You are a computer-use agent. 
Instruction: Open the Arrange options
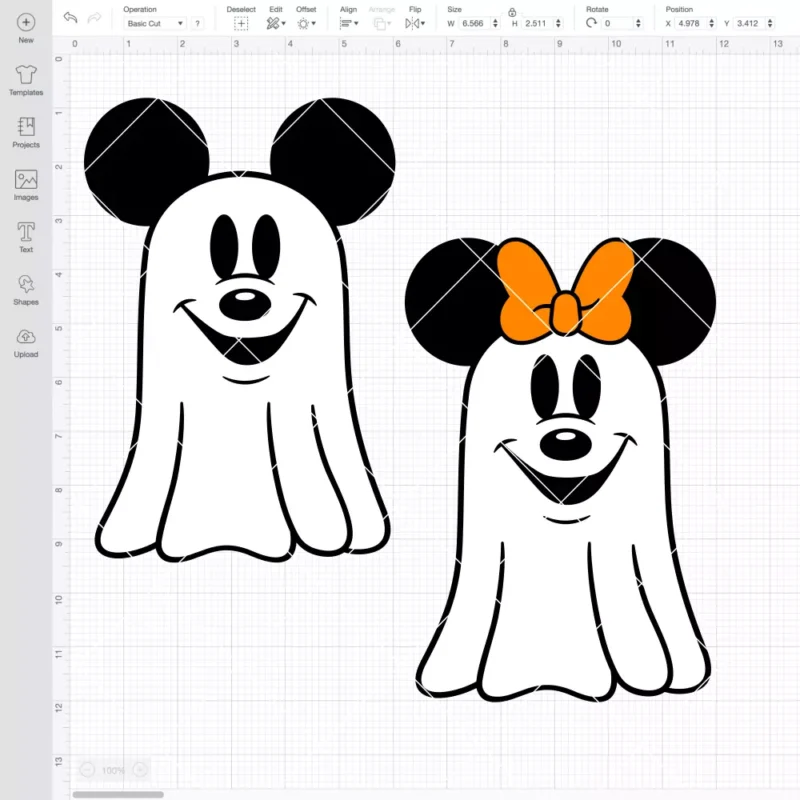(382, 23)
